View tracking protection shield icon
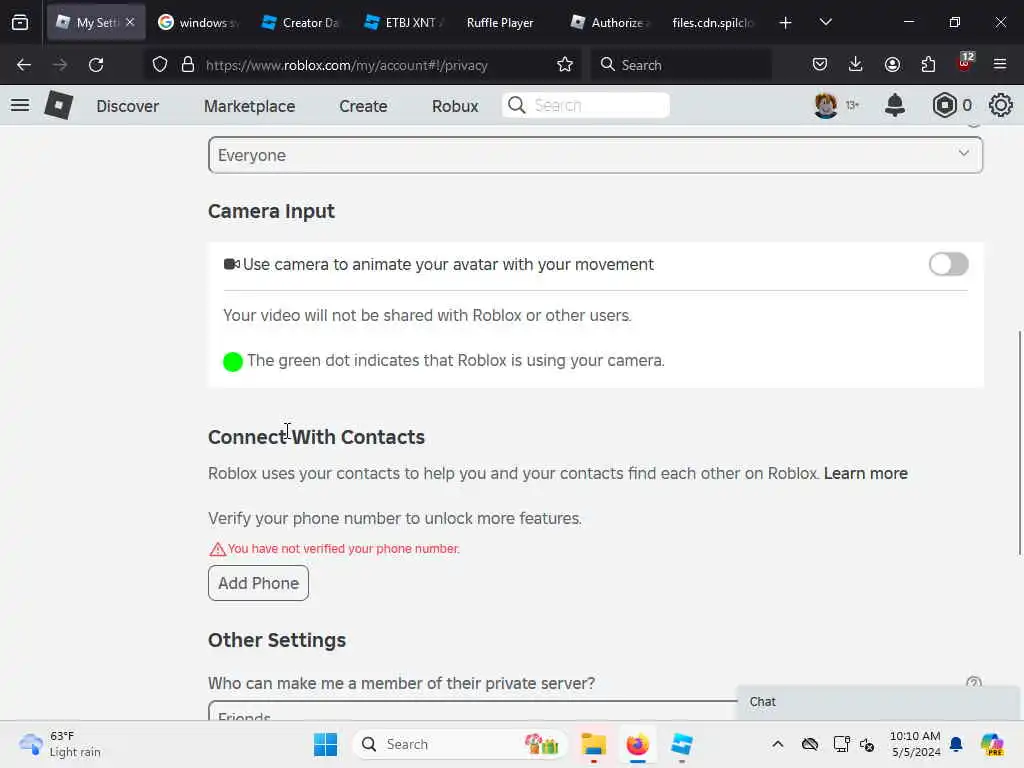Image resolution: width=1024 pixels, height=768 pixels. (x=160, y=65)
